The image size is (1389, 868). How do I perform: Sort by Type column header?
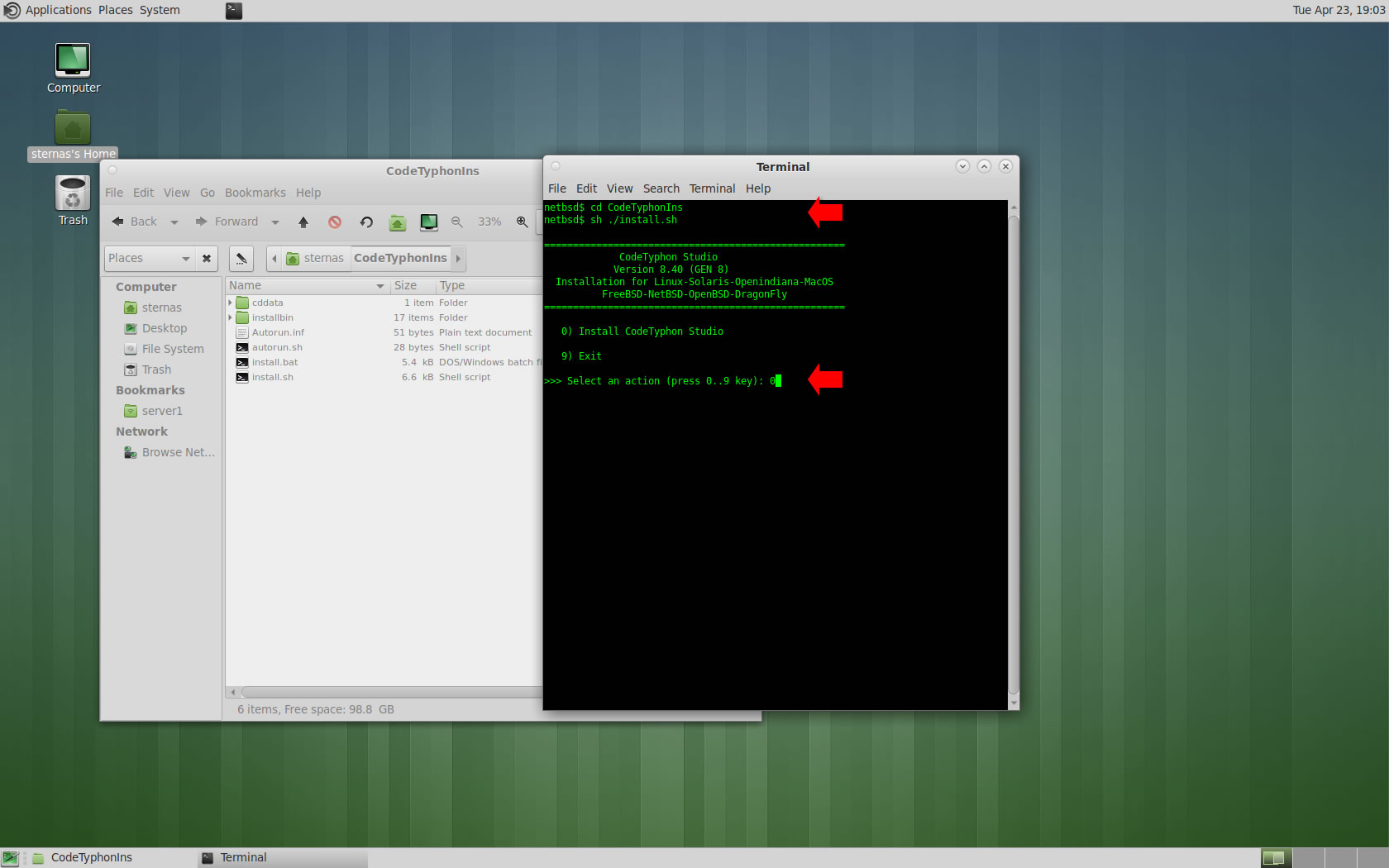489,286
